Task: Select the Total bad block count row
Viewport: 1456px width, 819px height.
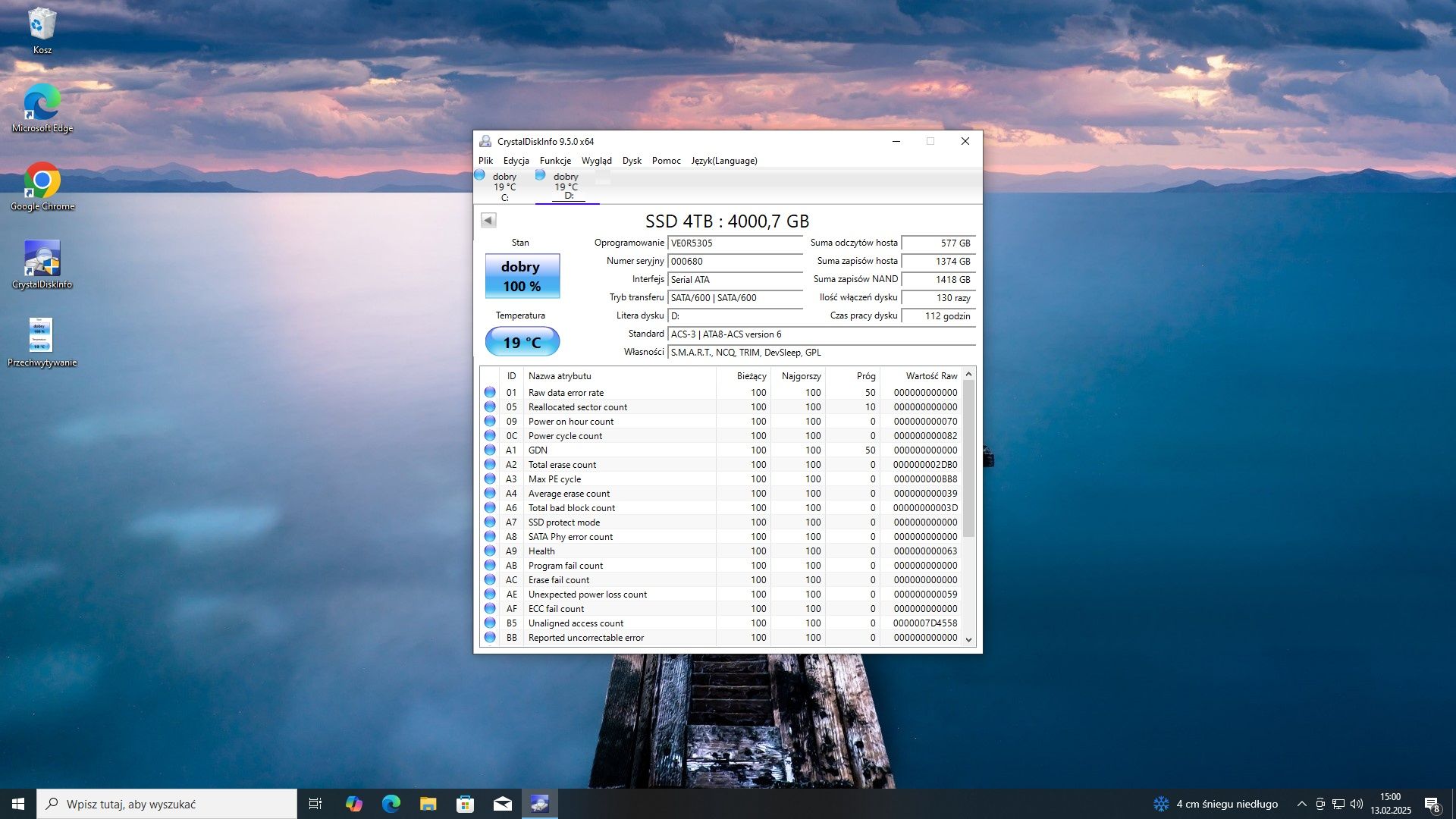Action: (720, 507)
